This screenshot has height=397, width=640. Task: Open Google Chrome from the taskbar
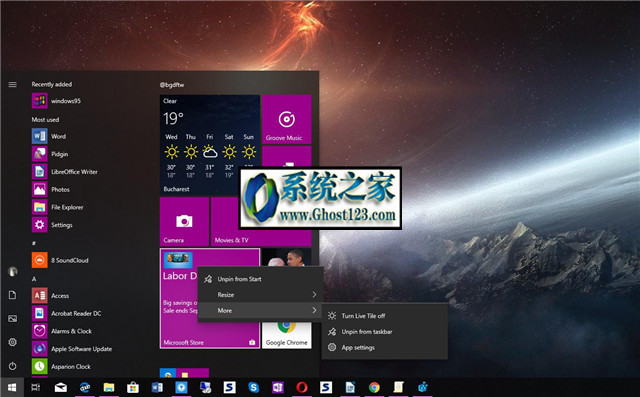pos(374,387)
